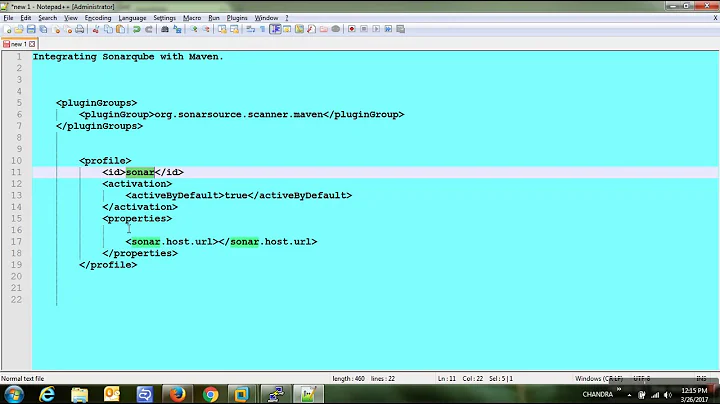720x404 pixels.
Task: Open the File menu
Action: tap(8, 18)
